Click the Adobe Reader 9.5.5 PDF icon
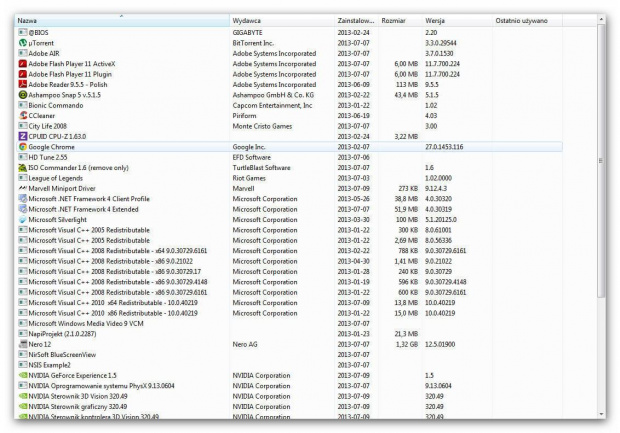Viewport: 620px width, 433px height. [x=23, y=84]
